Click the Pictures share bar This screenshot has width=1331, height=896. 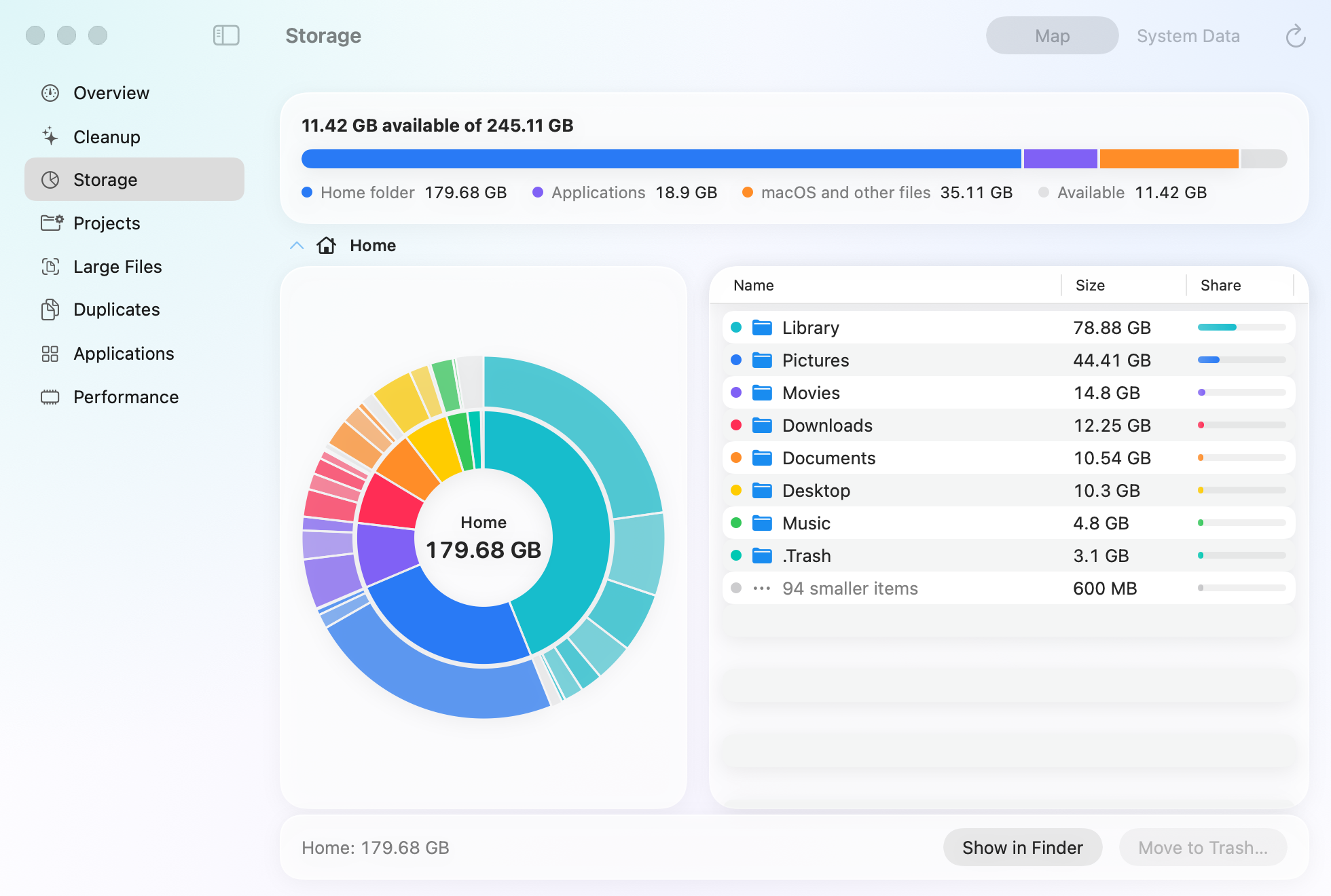[1241, 360]
